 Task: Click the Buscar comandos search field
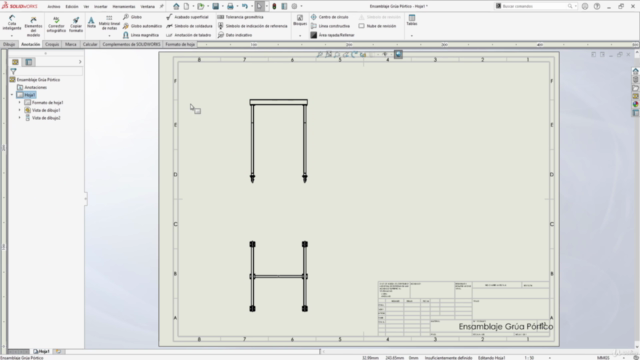pos(534,6)
